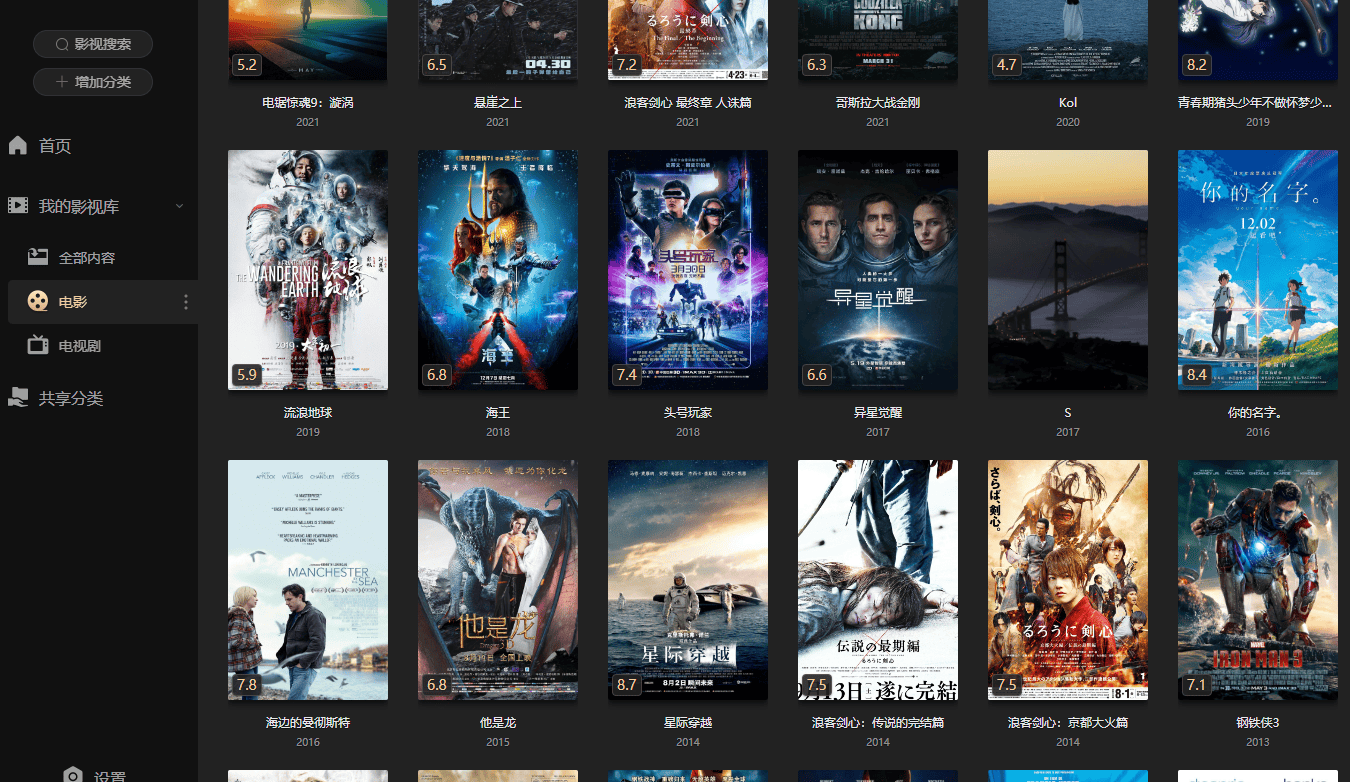Click the settings gear icon at bottom
1350x782 pixels.
[72, 776]
